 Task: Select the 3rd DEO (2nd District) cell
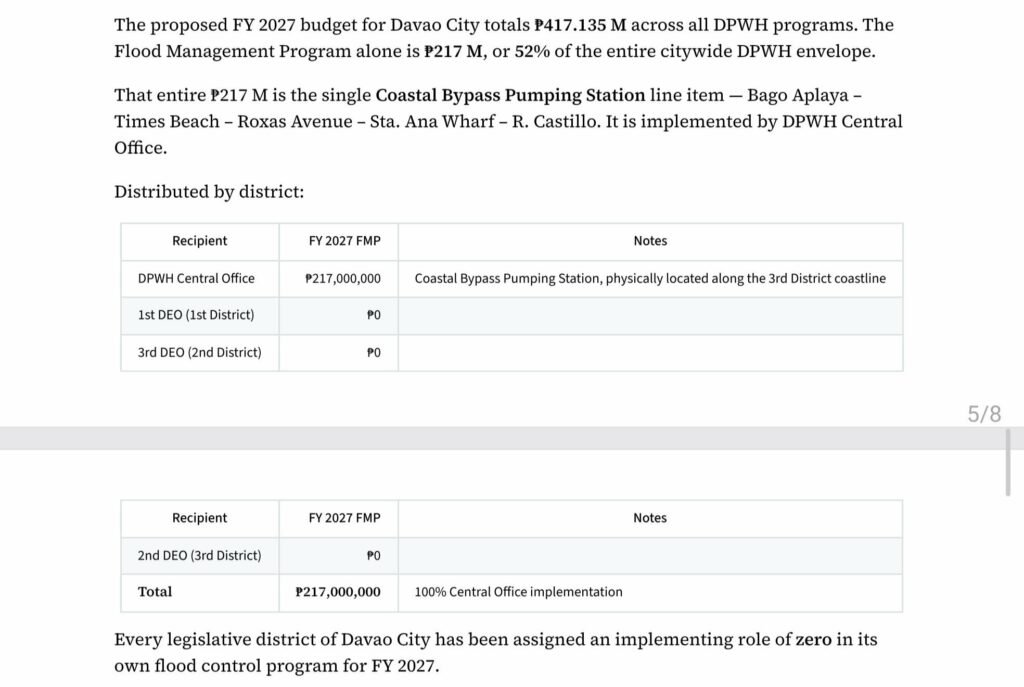(x=199, y=353)
